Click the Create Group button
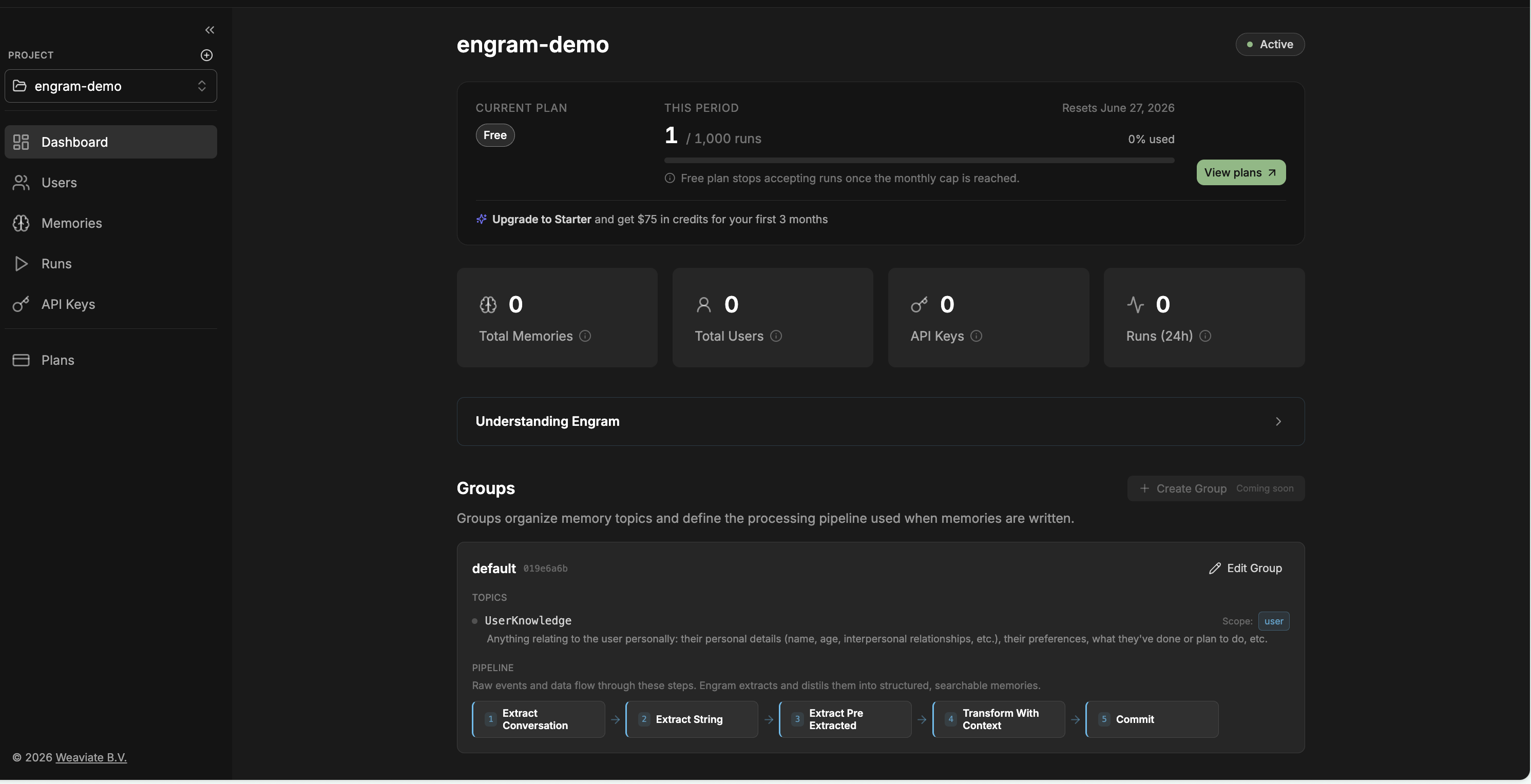 point(1216,489)
